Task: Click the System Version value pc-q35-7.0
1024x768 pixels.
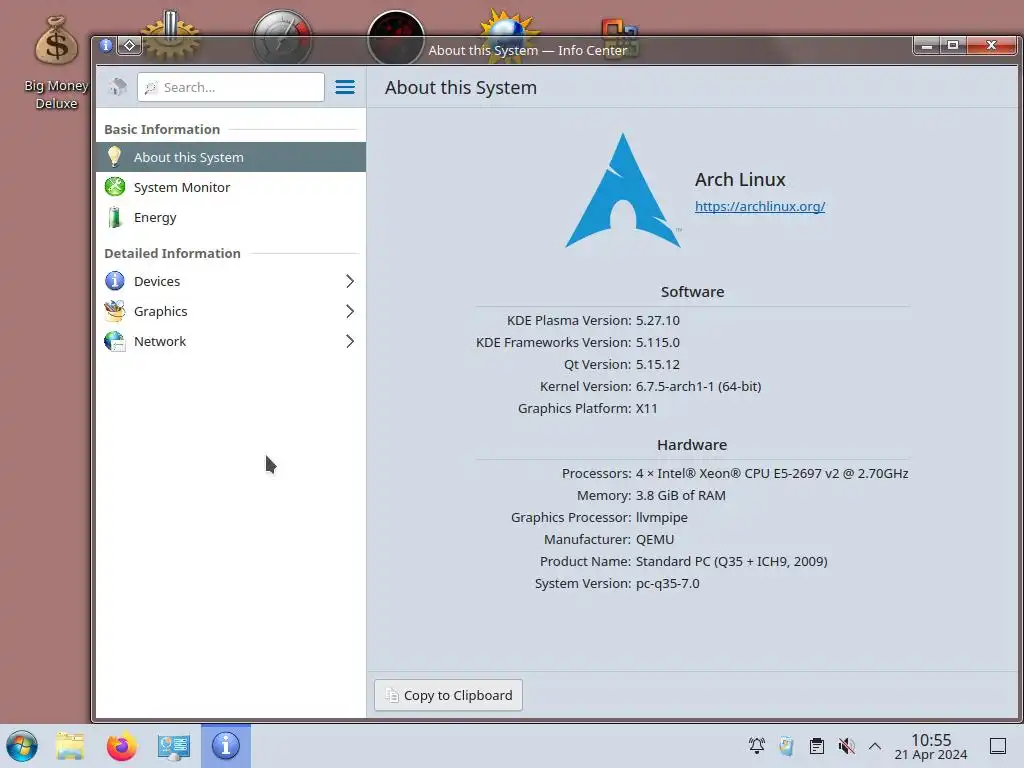Action: coord(667,584)
